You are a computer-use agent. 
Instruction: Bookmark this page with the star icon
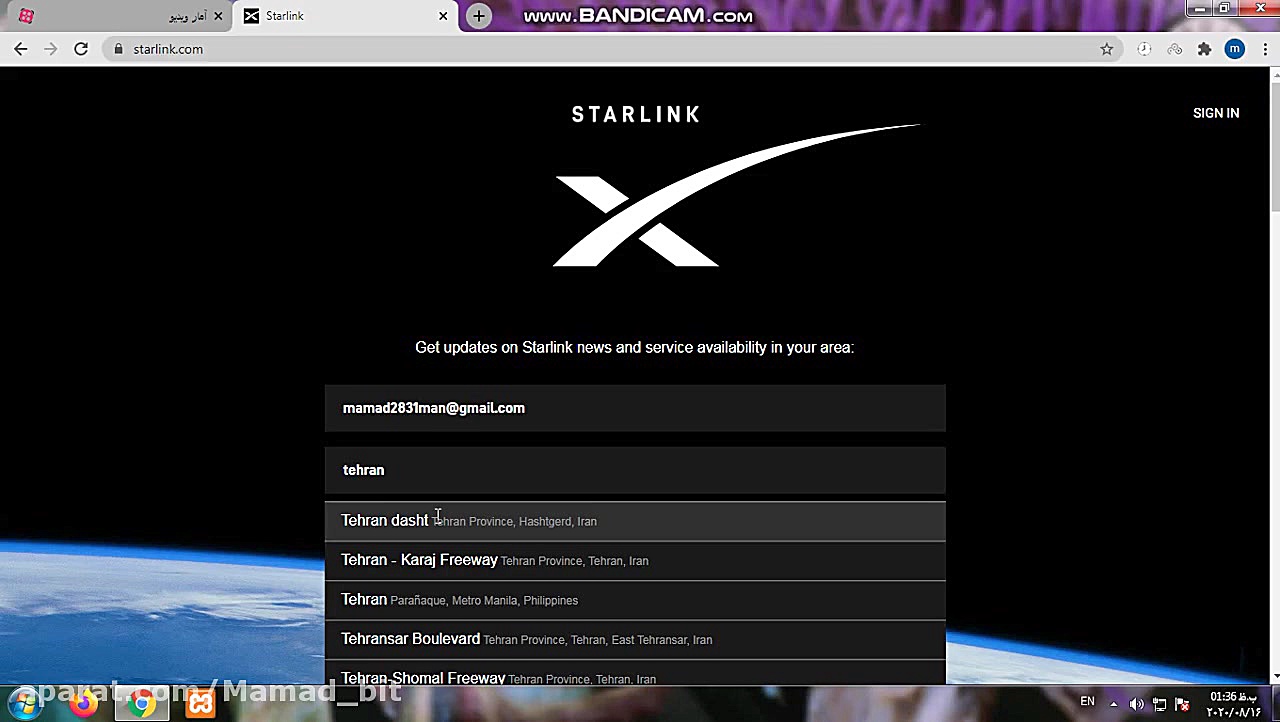click(x=1107, y=49)
